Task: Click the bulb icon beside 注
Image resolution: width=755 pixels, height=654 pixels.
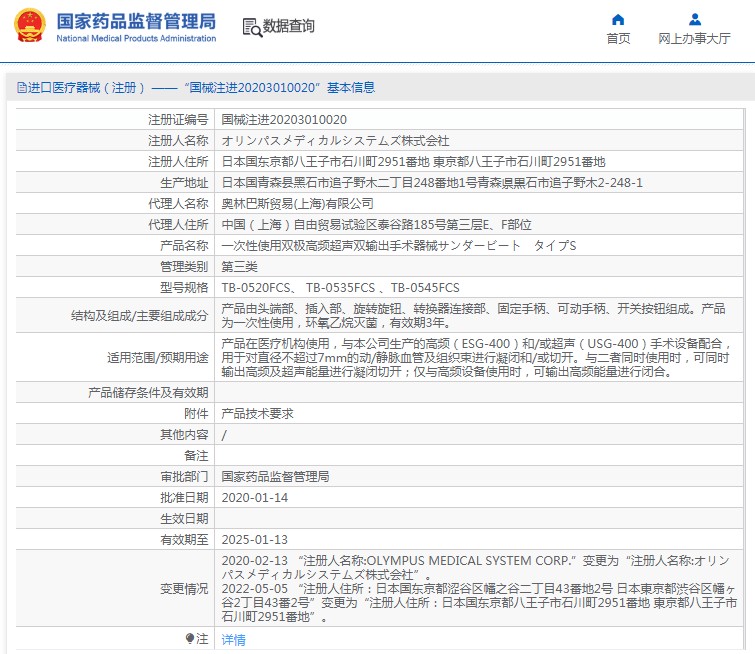Action: [190, 639]
